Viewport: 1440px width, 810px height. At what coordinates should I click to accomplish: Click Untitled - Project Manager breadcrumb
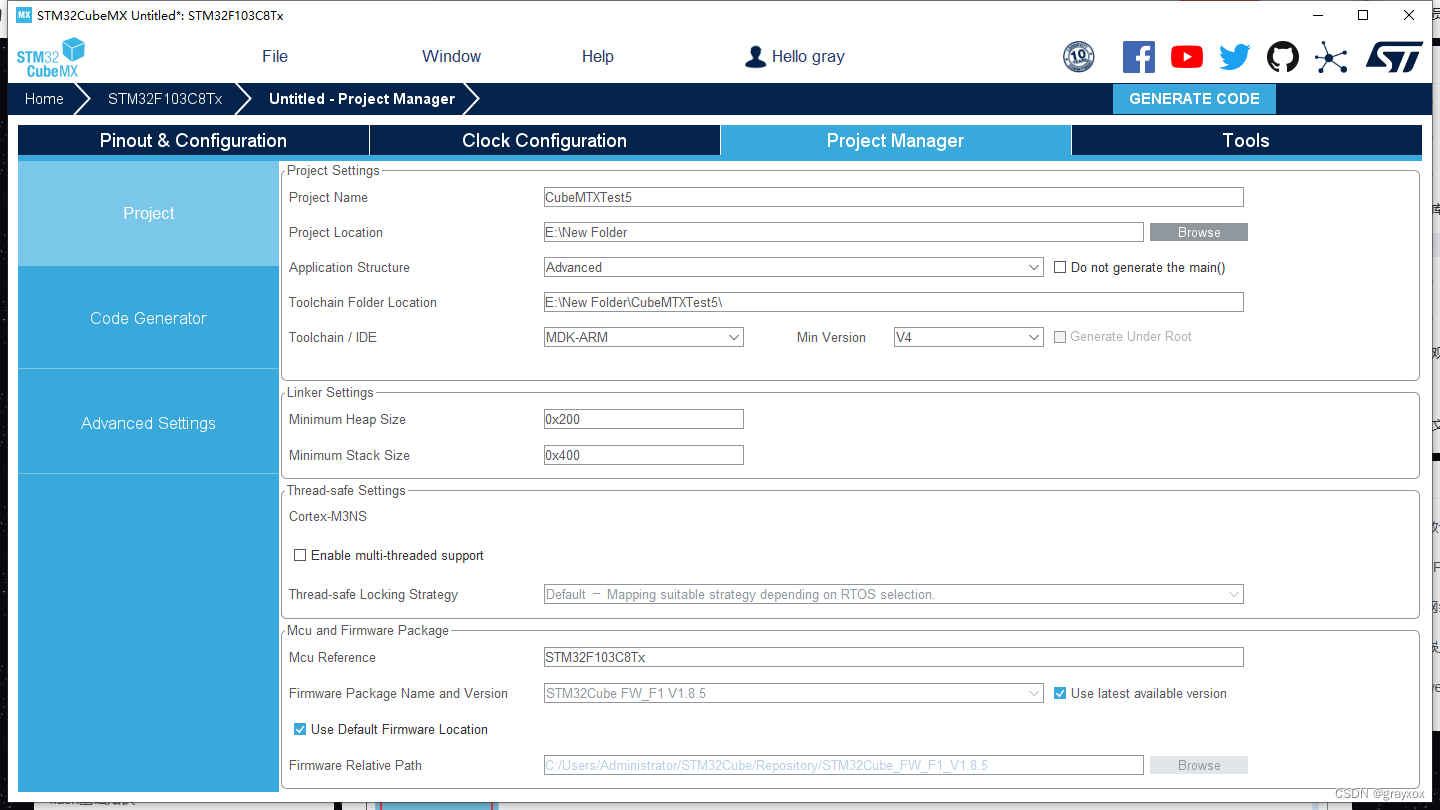click(x=362, y=99)
